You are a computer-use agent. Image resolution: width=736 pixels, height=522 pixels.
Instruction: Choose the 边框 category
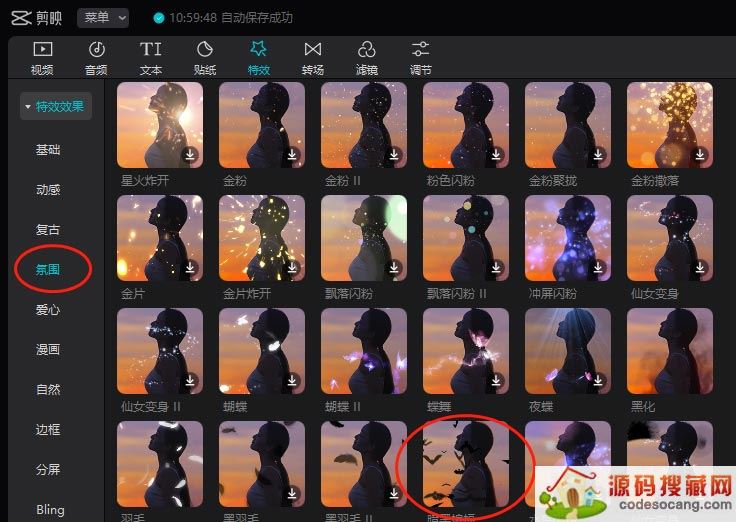click(48, 430)
